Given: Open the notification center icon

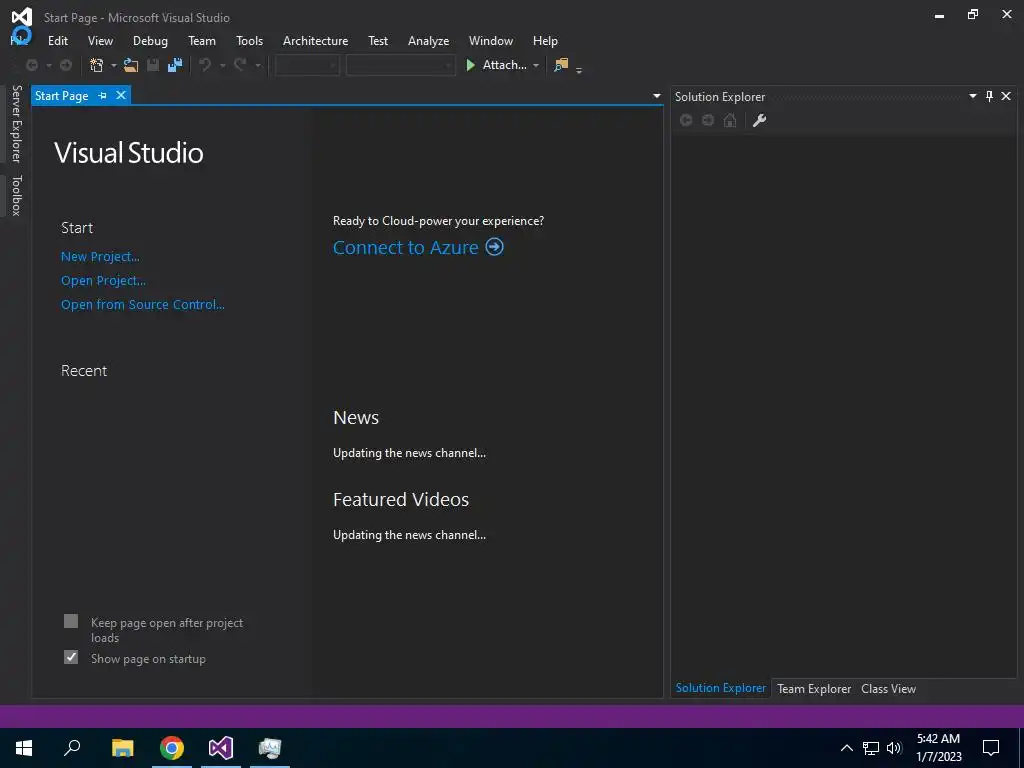Looking at the screenshot, I should pos(991,748).
